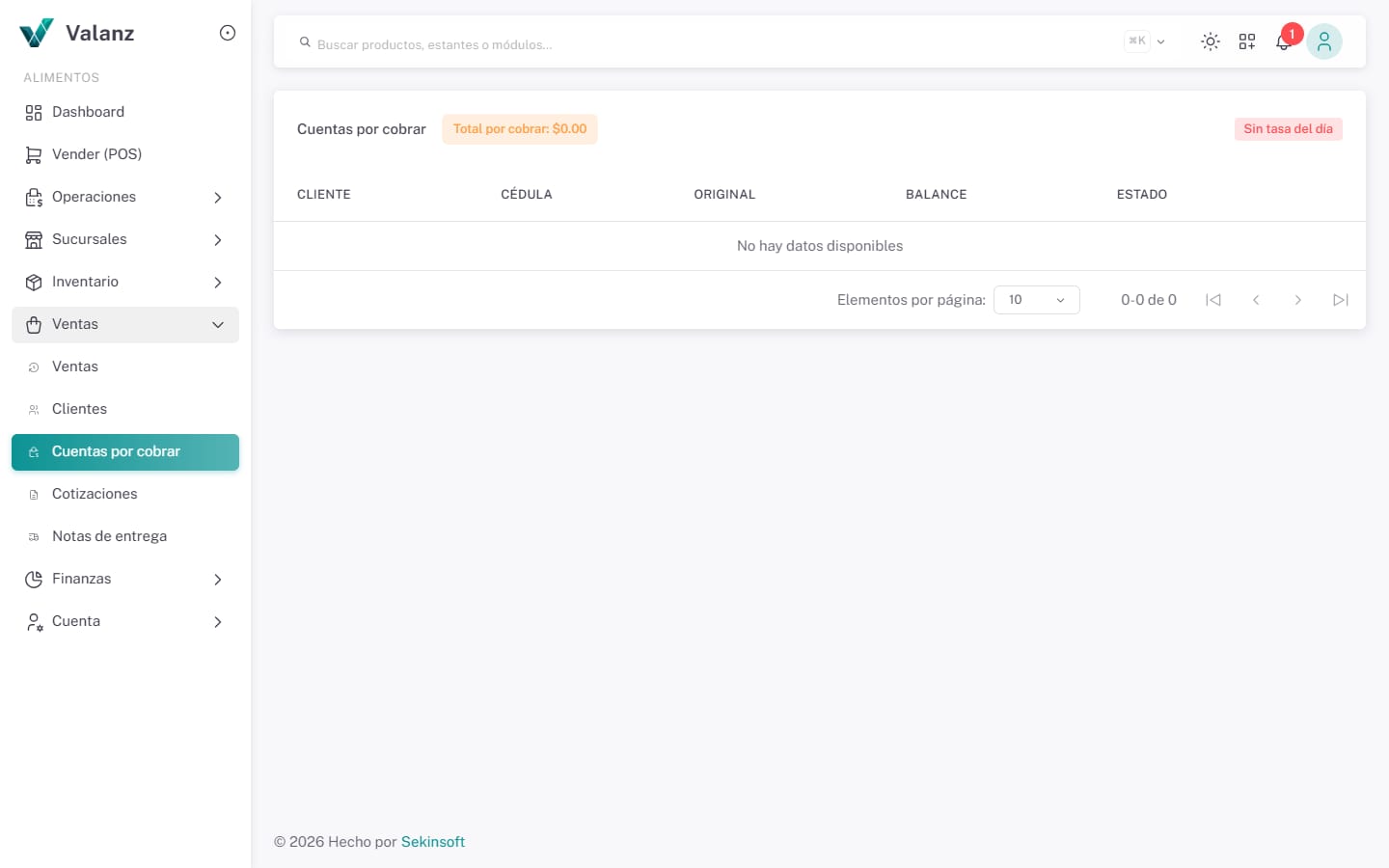This screenshot has width=1389, height=868.
Task: Go to the last page arrow
Action: point(1340,300)
